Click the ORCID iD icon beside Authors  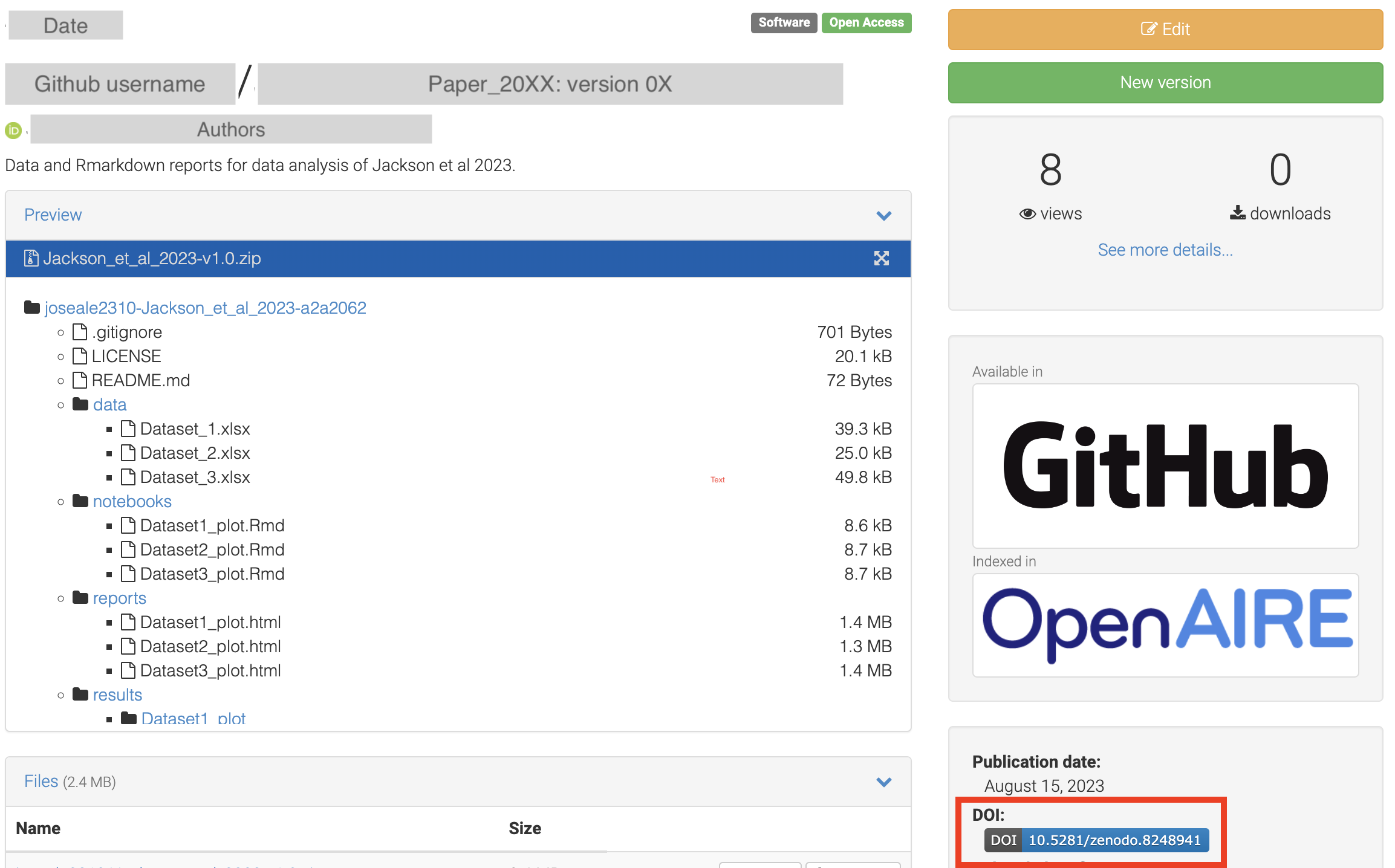(13, 130)
